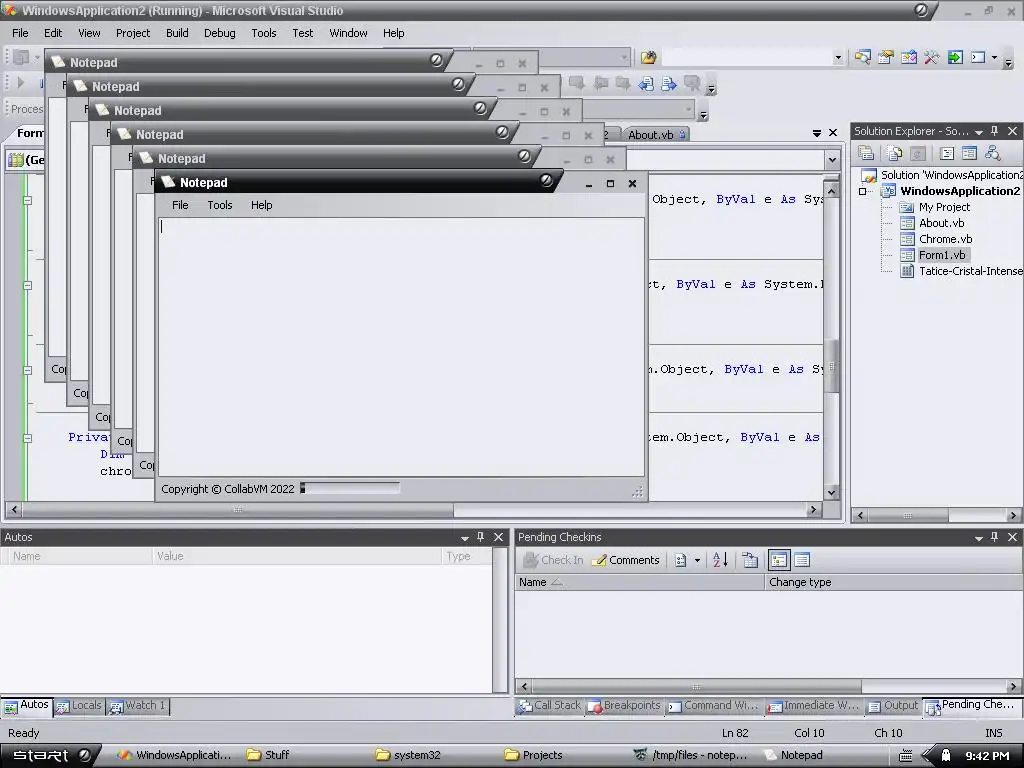The height and width of the screenshot is (768, 1024).
Task: Click the Pending Checkins scroll right arrow
Action: 1013,686
